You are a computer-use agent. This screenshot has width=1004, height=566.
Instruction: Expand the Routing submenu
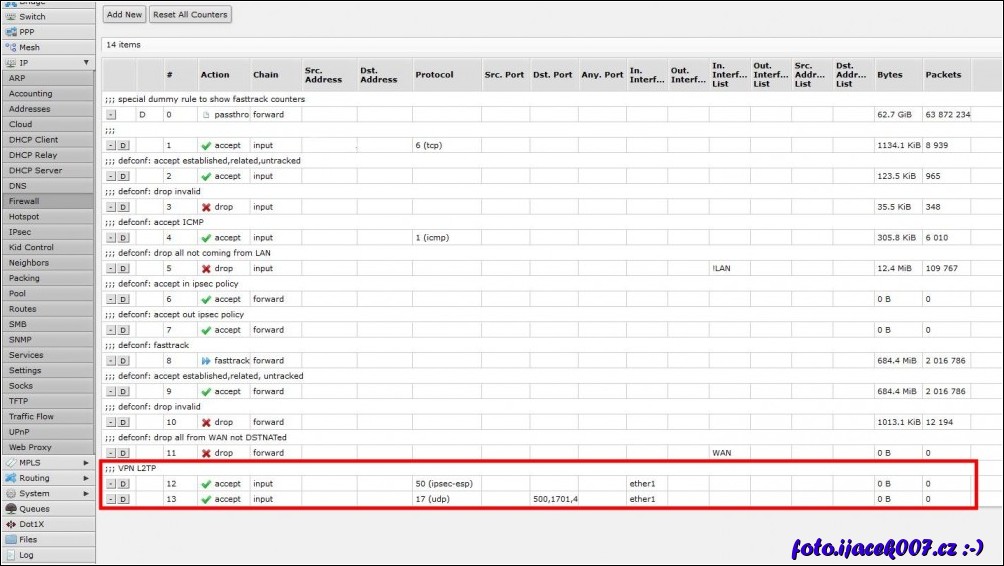tap(86, 478)
